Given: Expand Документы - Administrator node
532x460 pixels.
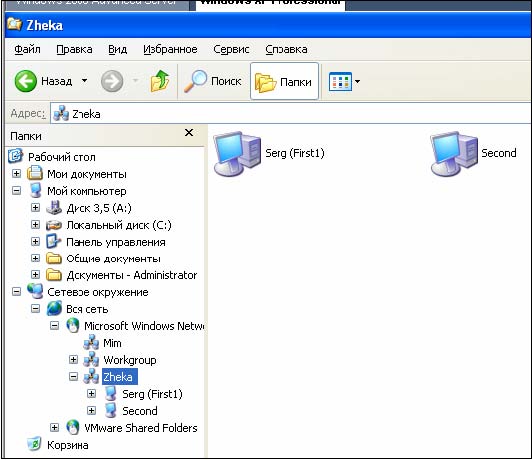Looking at the screenshot, I should (35, 274).
